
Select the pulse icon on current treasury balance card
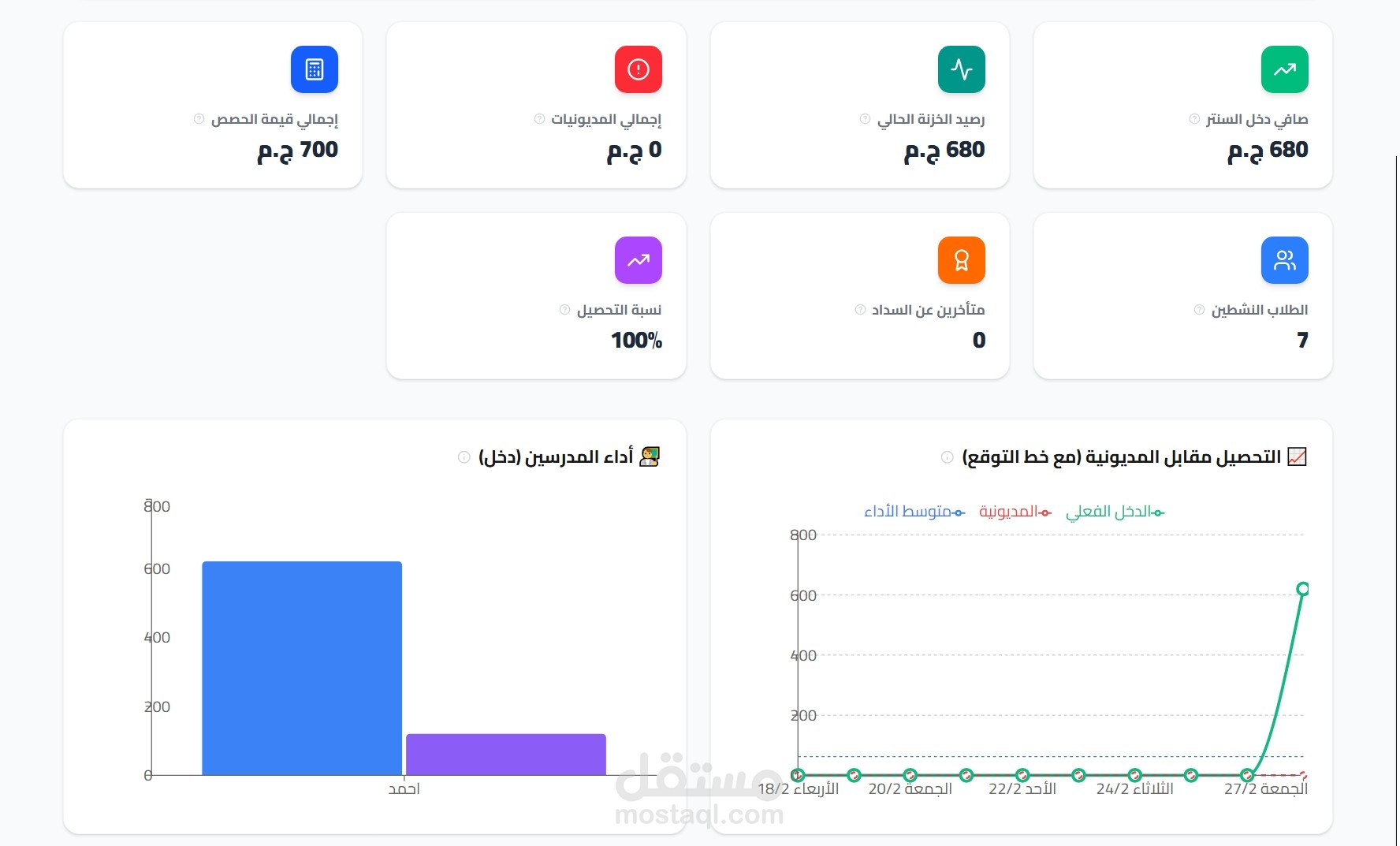961,69
